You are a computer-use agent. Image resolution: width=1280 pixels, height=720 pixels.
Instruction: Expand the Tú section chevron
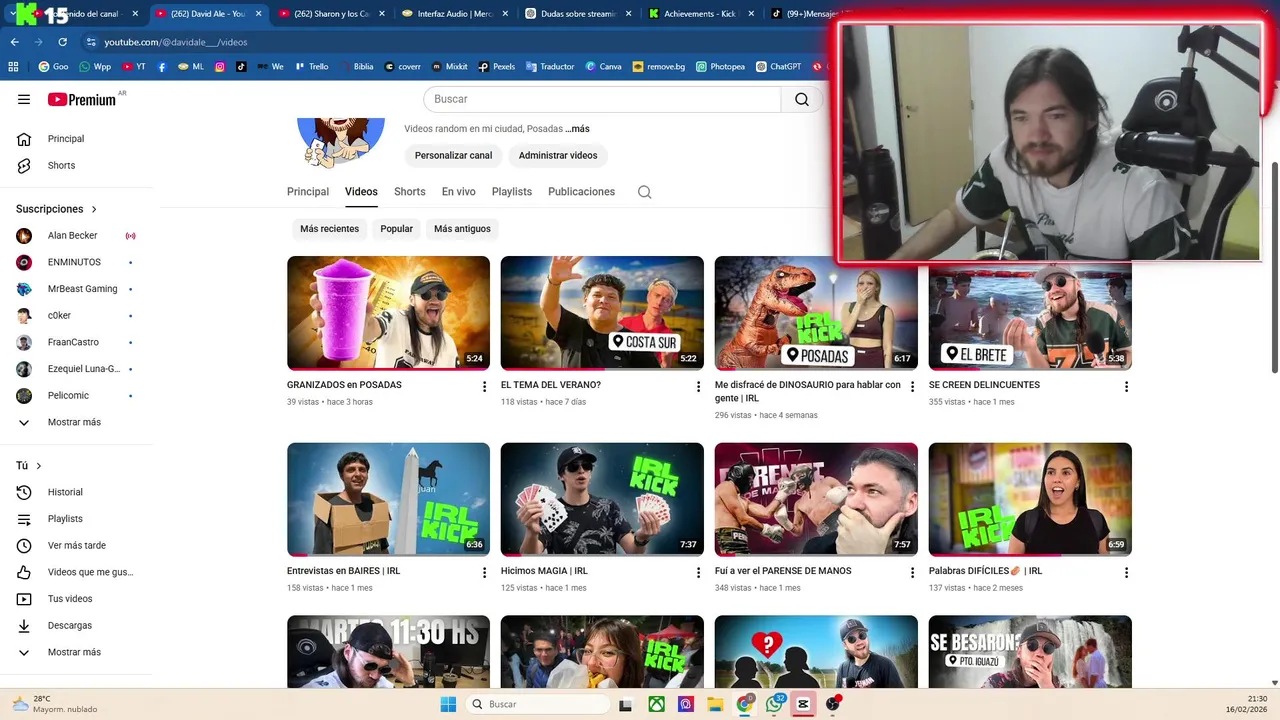39,466
